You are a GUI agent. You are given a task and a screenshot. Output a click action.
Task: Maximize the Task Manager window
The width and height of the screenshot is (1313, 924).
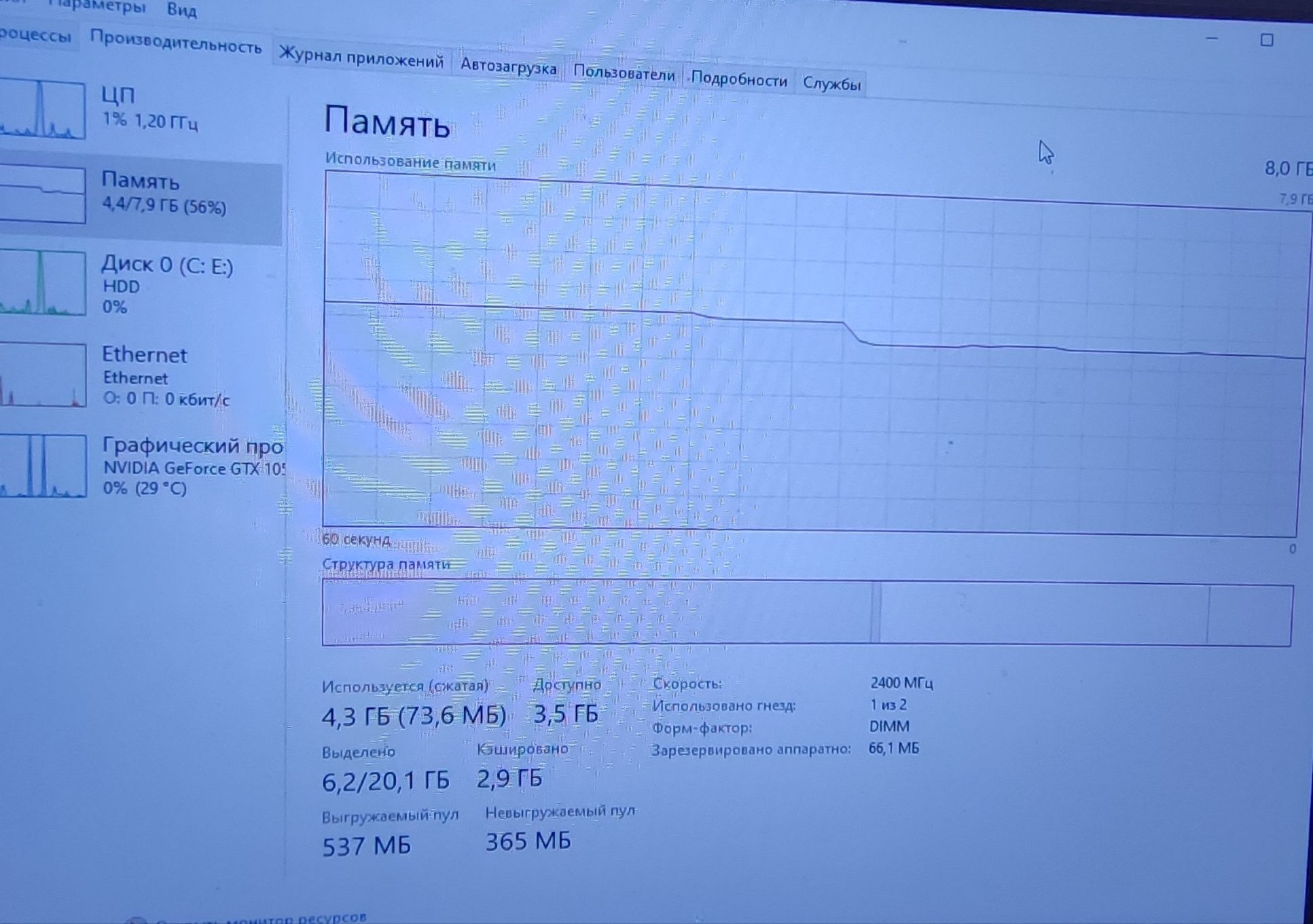point(1266,40)
